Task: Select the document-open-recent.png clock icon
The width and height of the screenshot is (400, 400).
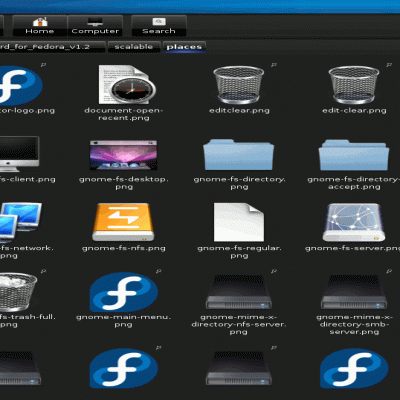Action: tap(127, 84)
